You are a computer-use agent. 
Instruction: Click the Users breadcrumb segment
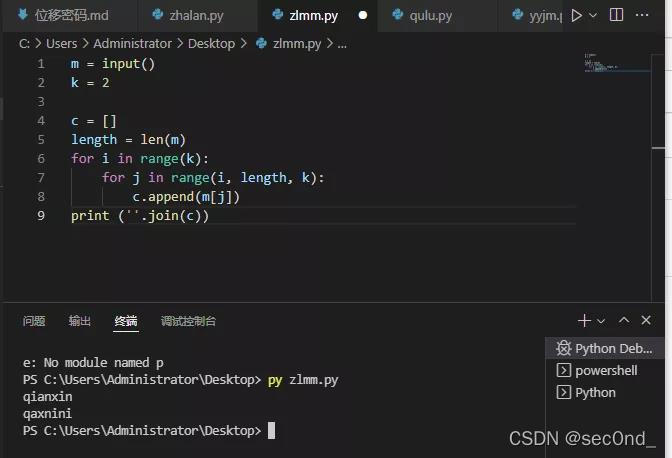click(62, 44)
